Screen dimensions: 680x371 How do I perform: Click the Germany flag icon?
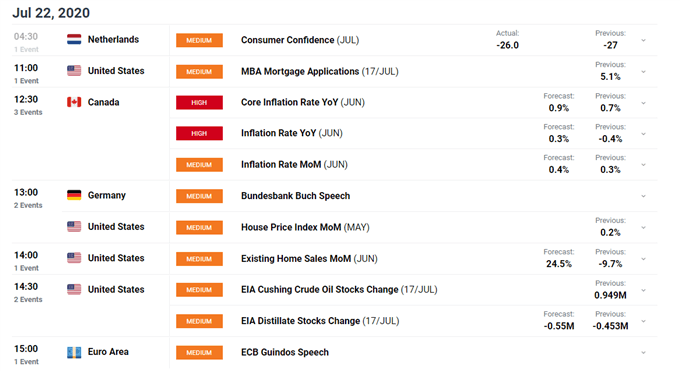click(74, 195)
